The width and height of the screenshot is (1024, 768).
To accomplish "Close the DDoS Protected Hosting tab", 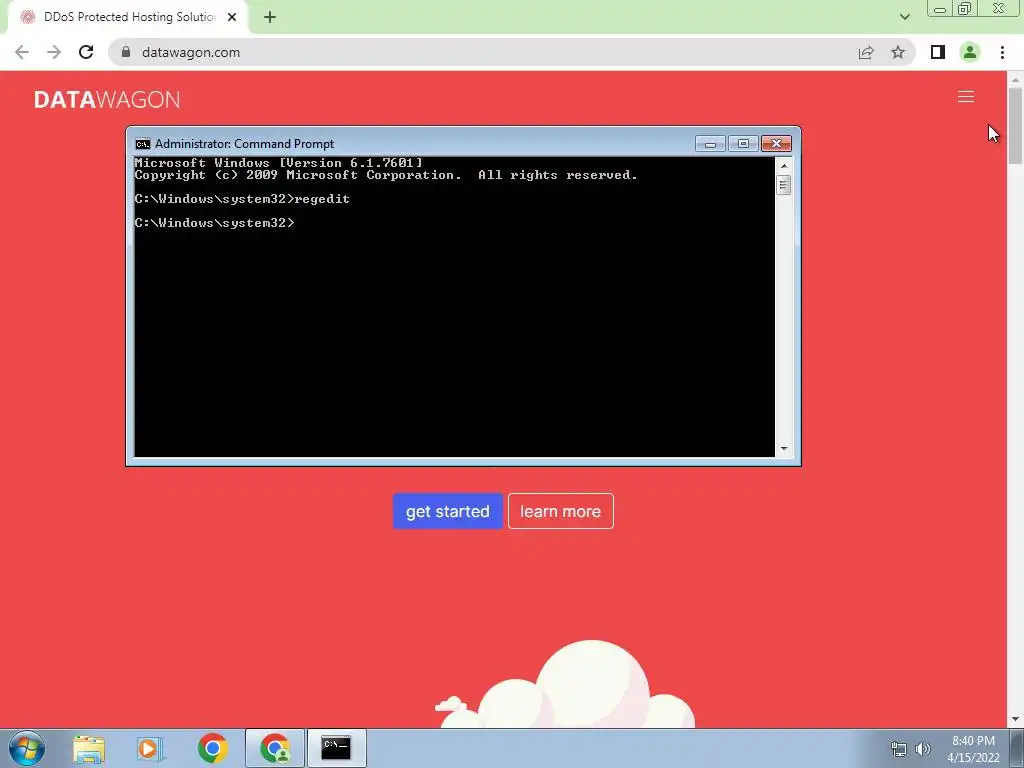I will pyautogui.click(x=232, y=17).
